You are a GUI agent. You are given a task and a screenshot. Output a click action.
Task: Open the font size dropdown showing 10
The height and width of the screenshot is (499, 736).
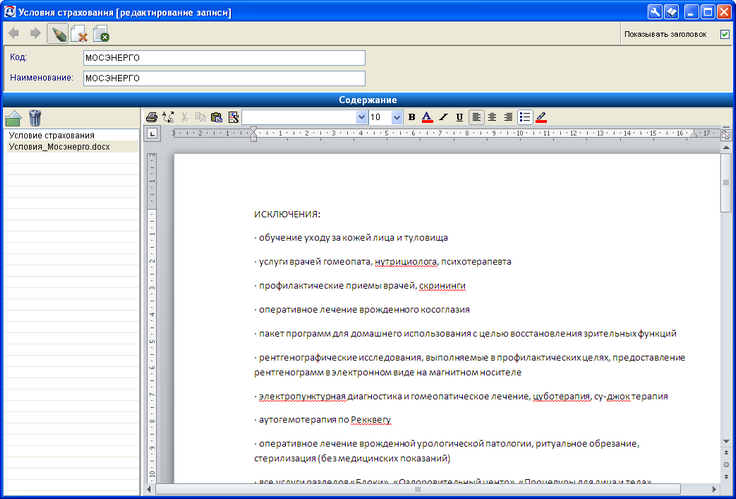pos(397,117)
